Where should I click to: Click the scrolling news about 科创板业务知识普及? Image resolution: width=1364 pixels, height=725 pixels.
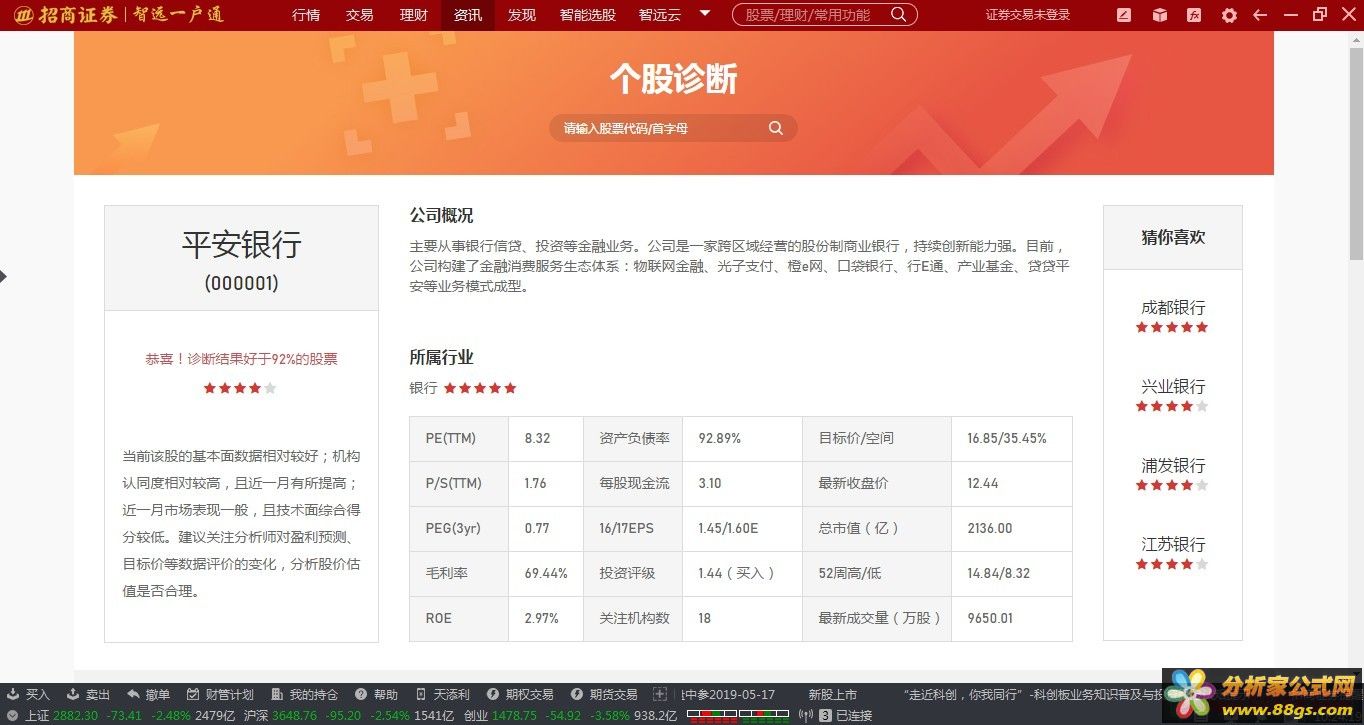(1031, 694)
